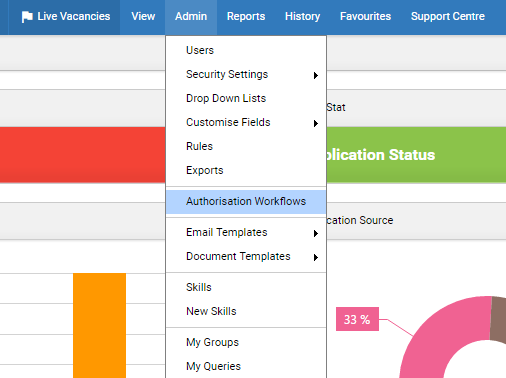This screenshot has width=506, height=378.
Task: Select Authorisation Workflows menu item
Action: (x=246, y=202)
